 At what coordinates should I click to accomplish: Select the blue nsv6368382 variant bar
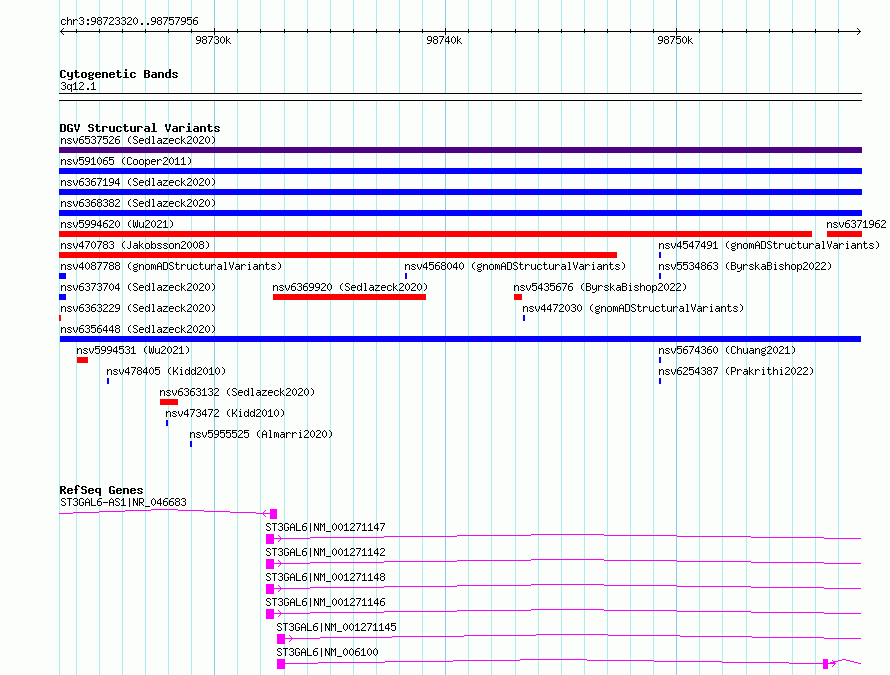point(460,213)
